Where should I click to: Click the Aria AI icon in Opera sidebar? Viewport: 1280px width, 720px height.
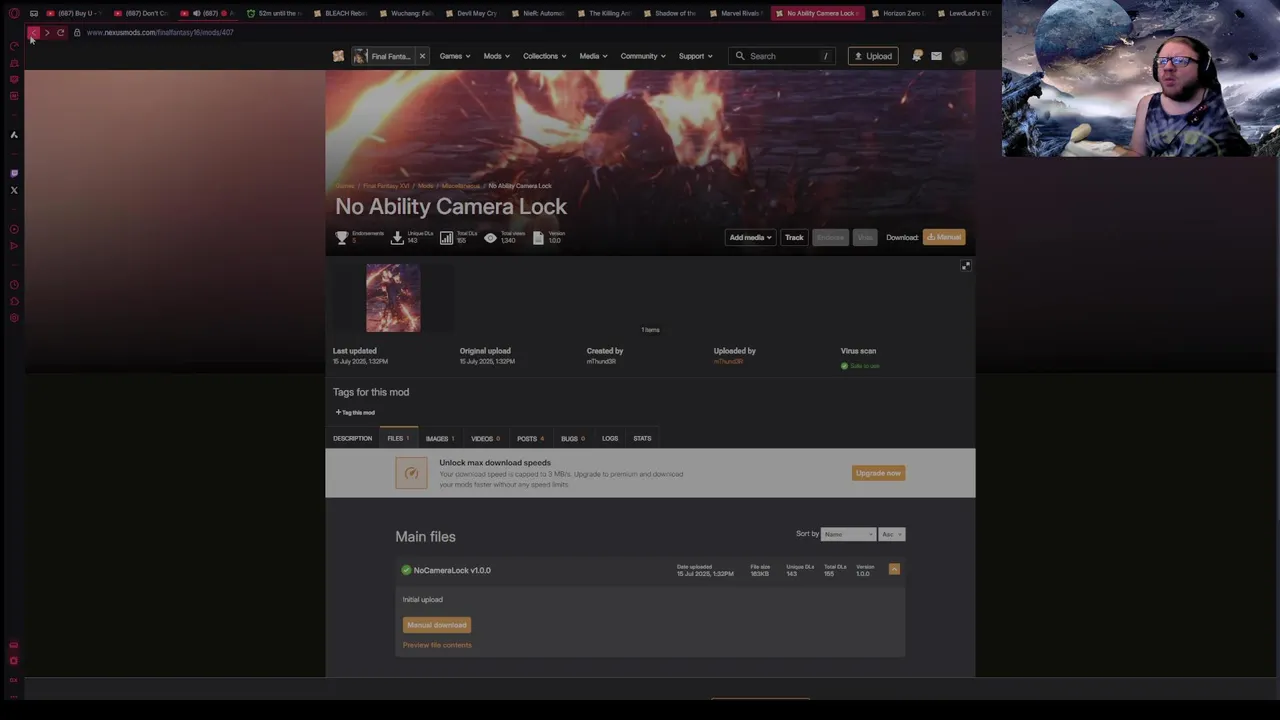(14, 134)
